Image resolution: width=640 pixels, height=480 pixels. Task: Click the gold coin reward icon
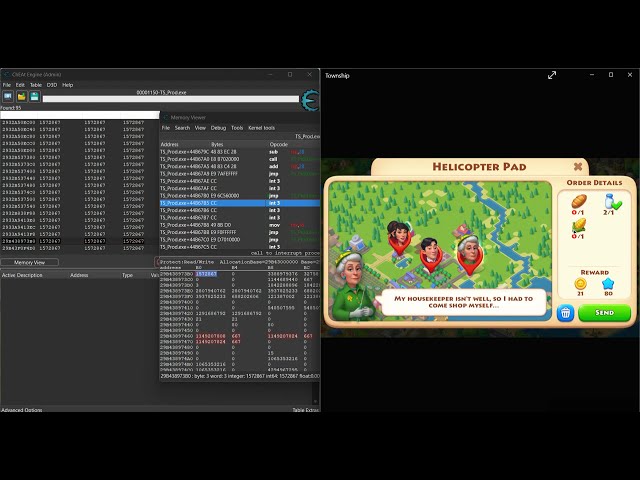(x=580, y=283)
